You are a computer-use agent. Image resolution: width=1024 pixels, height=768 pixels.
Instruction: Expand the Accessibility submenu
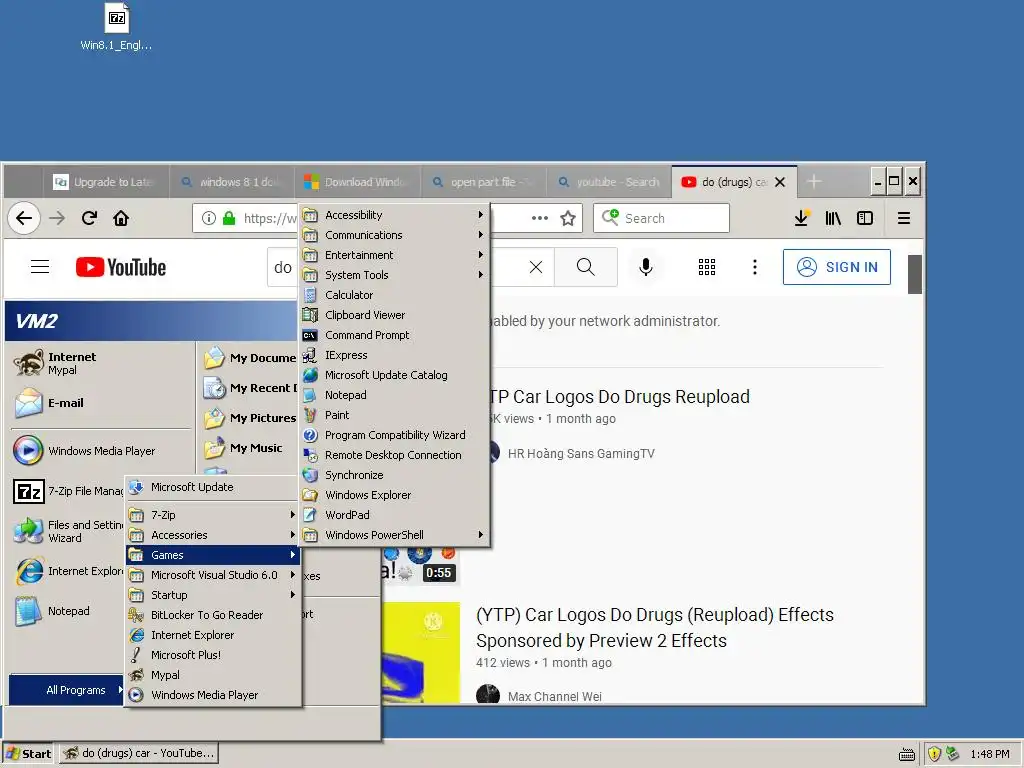click(x=394, y=215)
